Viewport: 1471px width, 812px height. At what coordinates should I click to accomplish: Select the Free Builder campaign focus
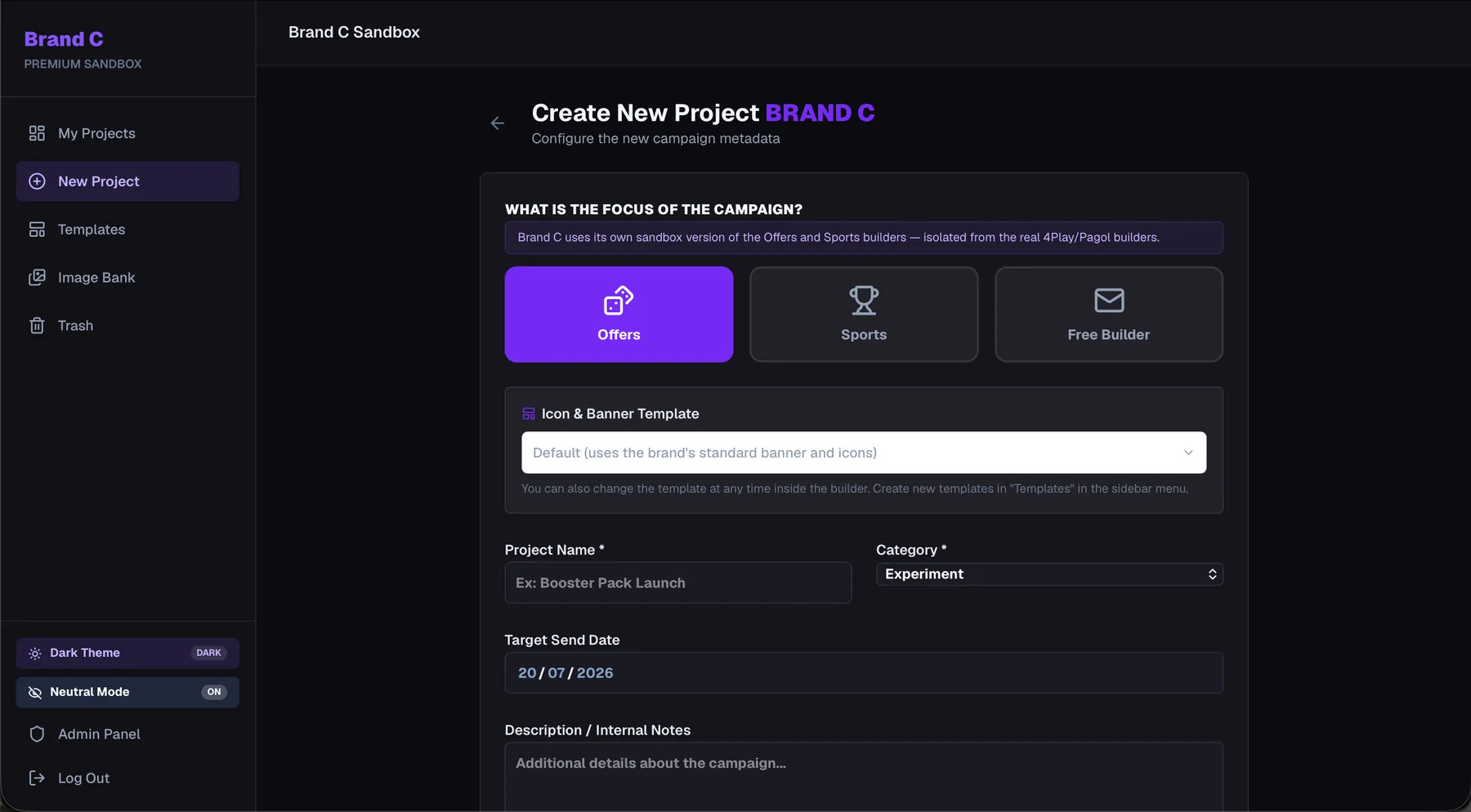pyautogui.click(x=1109, y=315)
